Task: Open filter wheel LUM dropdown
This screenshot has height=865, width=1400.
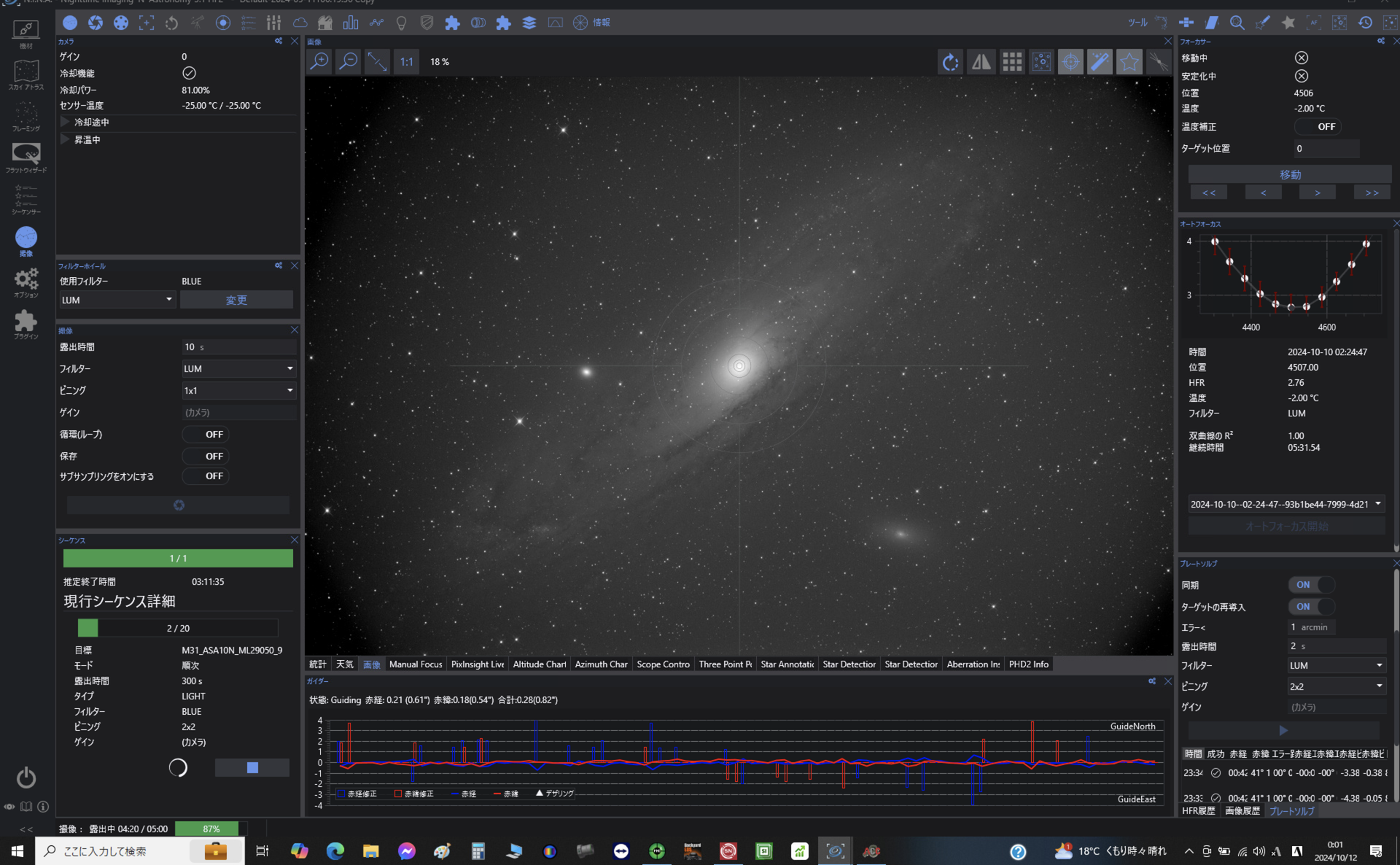Action: click(x=117, y=300)
